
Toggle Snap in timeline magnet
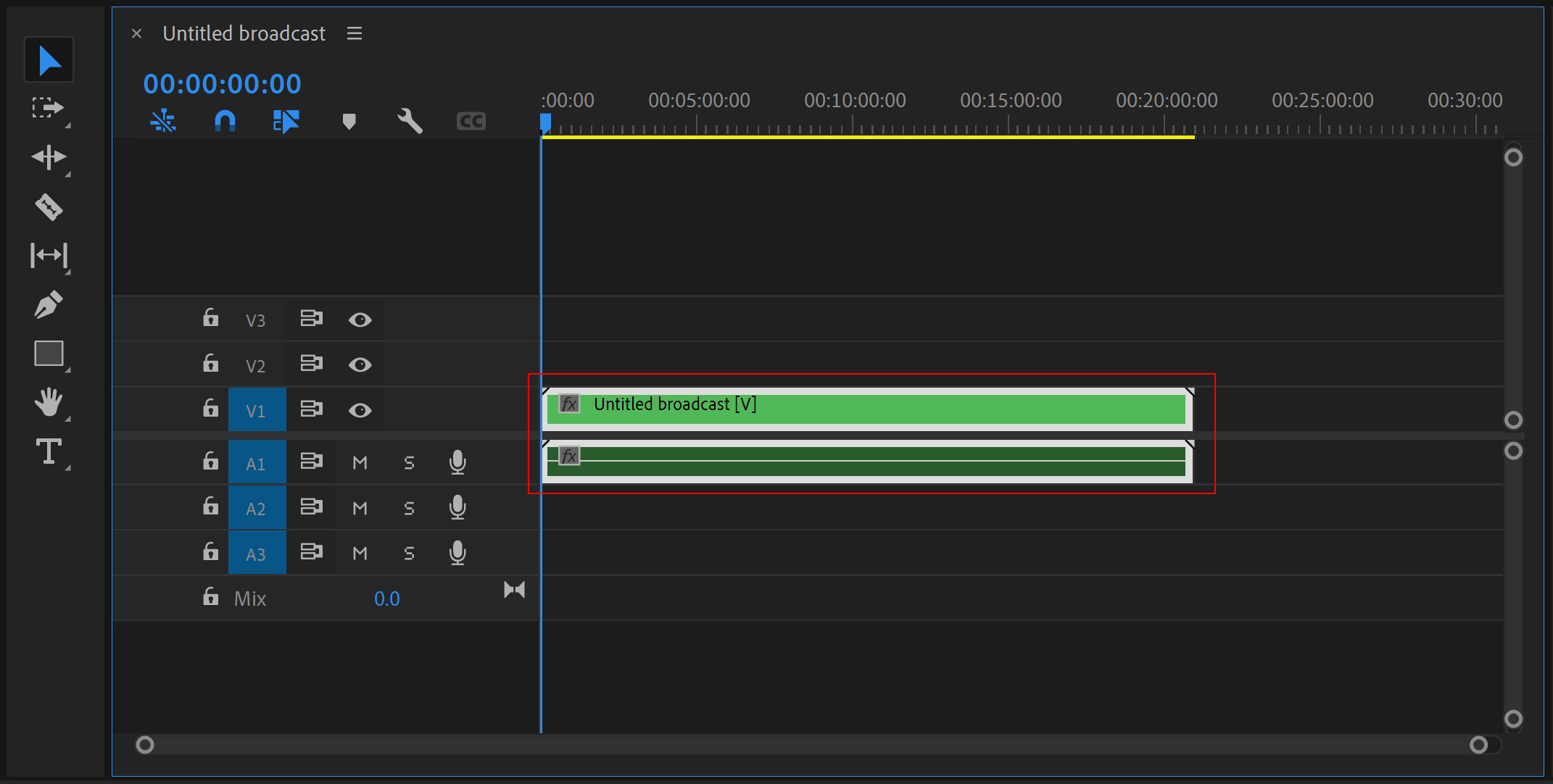(x=225, y=121)
